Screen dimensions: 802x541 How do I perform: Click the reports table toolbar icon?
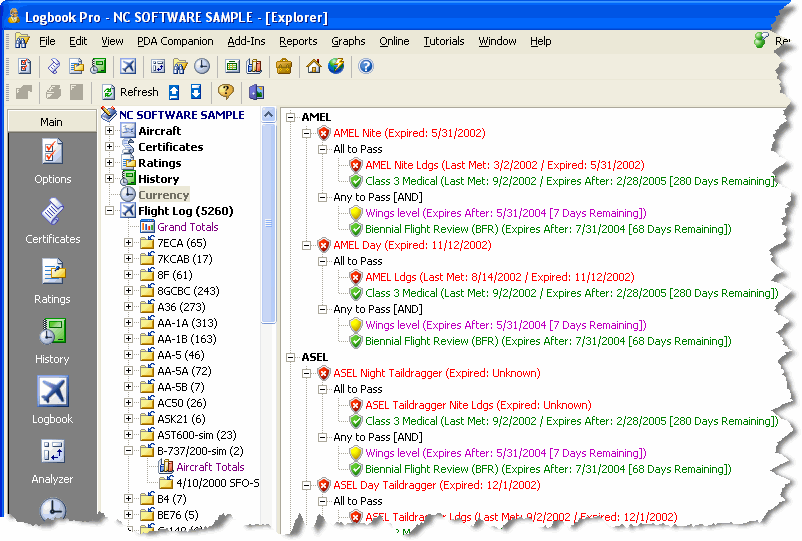coord(232,66)
